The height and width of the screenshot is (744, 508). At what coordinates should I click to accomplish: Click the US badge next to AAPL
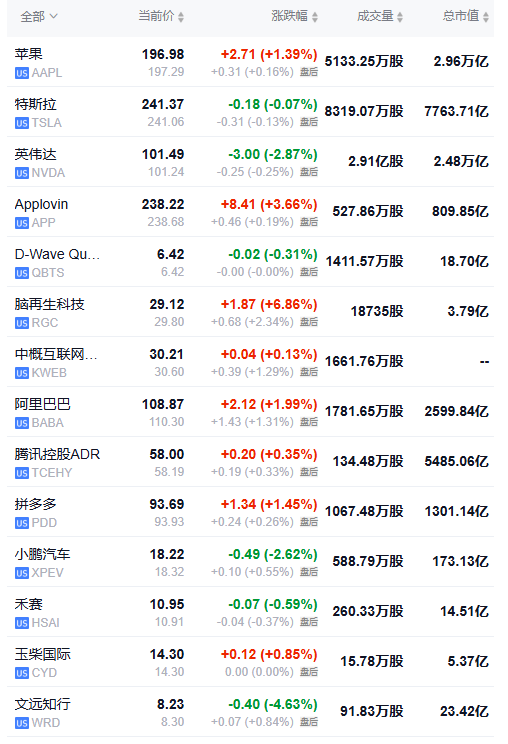pos(22,73)
